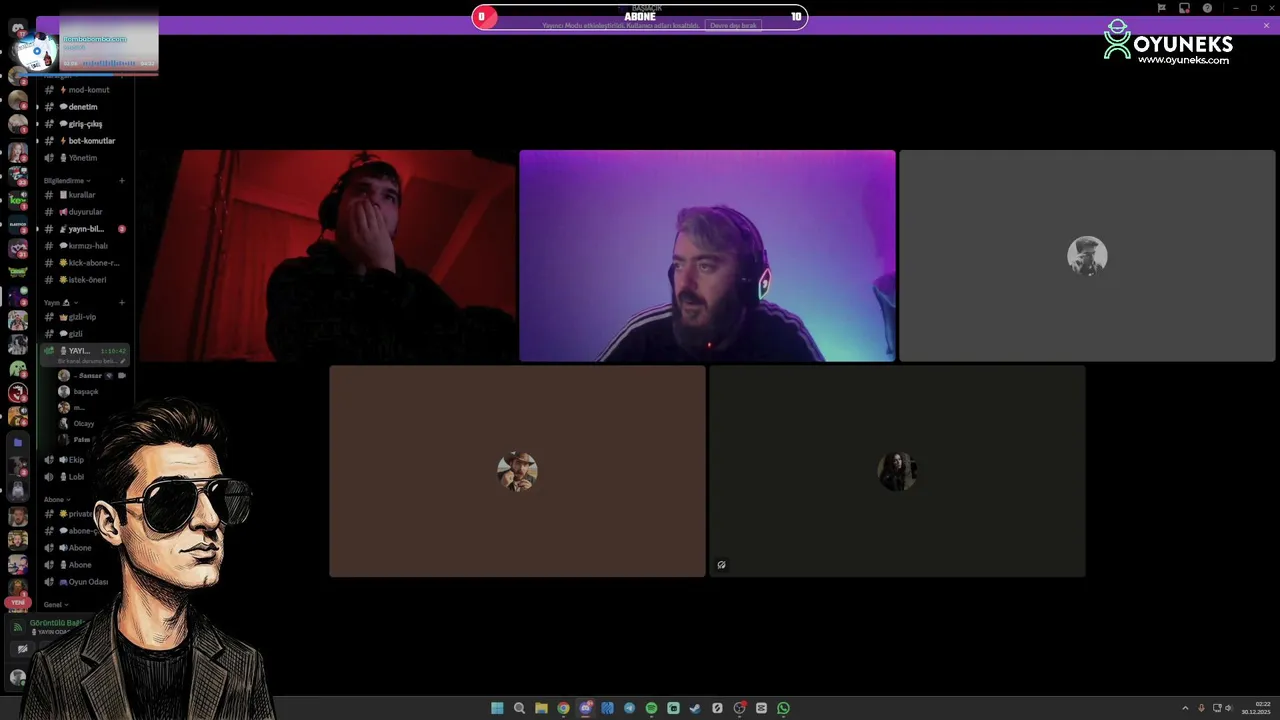
Task: Focus the grey avatar participant tile
Action: tap(1087, 256)
